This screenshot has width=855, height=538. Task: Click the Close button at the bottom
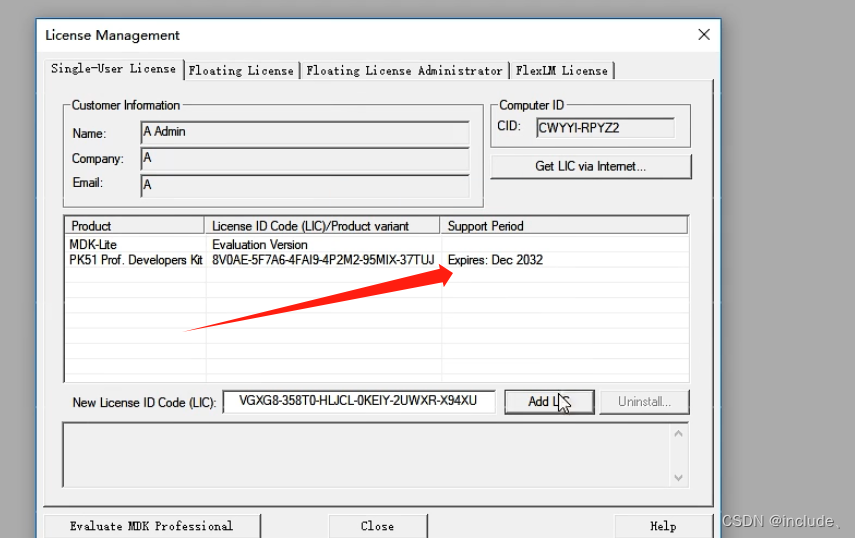click(x=377, y=526)
